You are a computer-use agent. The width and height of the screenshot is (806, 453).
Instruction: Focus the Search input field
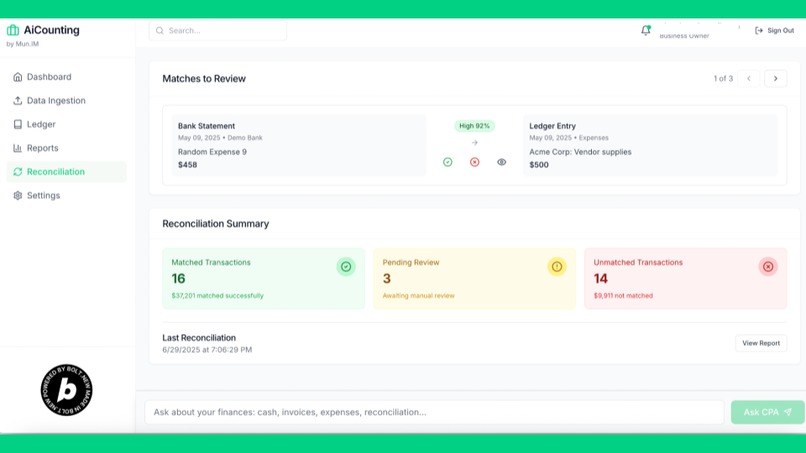(x=218, y=31)
